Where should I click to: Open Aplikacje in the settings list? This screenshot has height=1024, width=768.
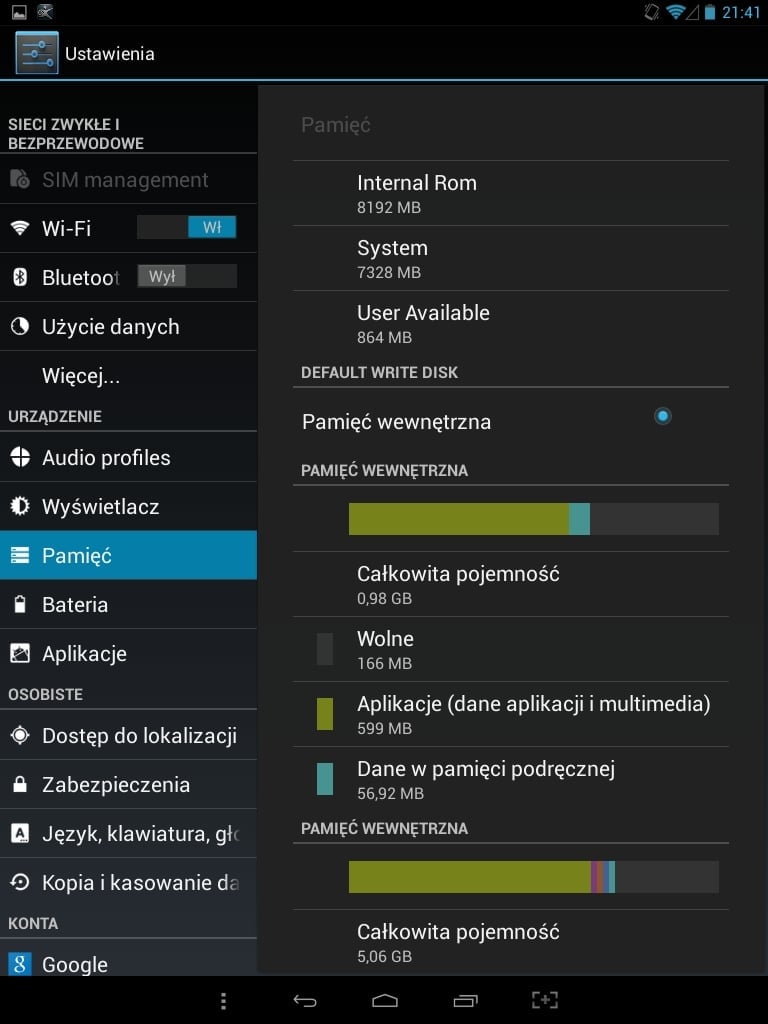pyautogui.click(x=129, y=653)
